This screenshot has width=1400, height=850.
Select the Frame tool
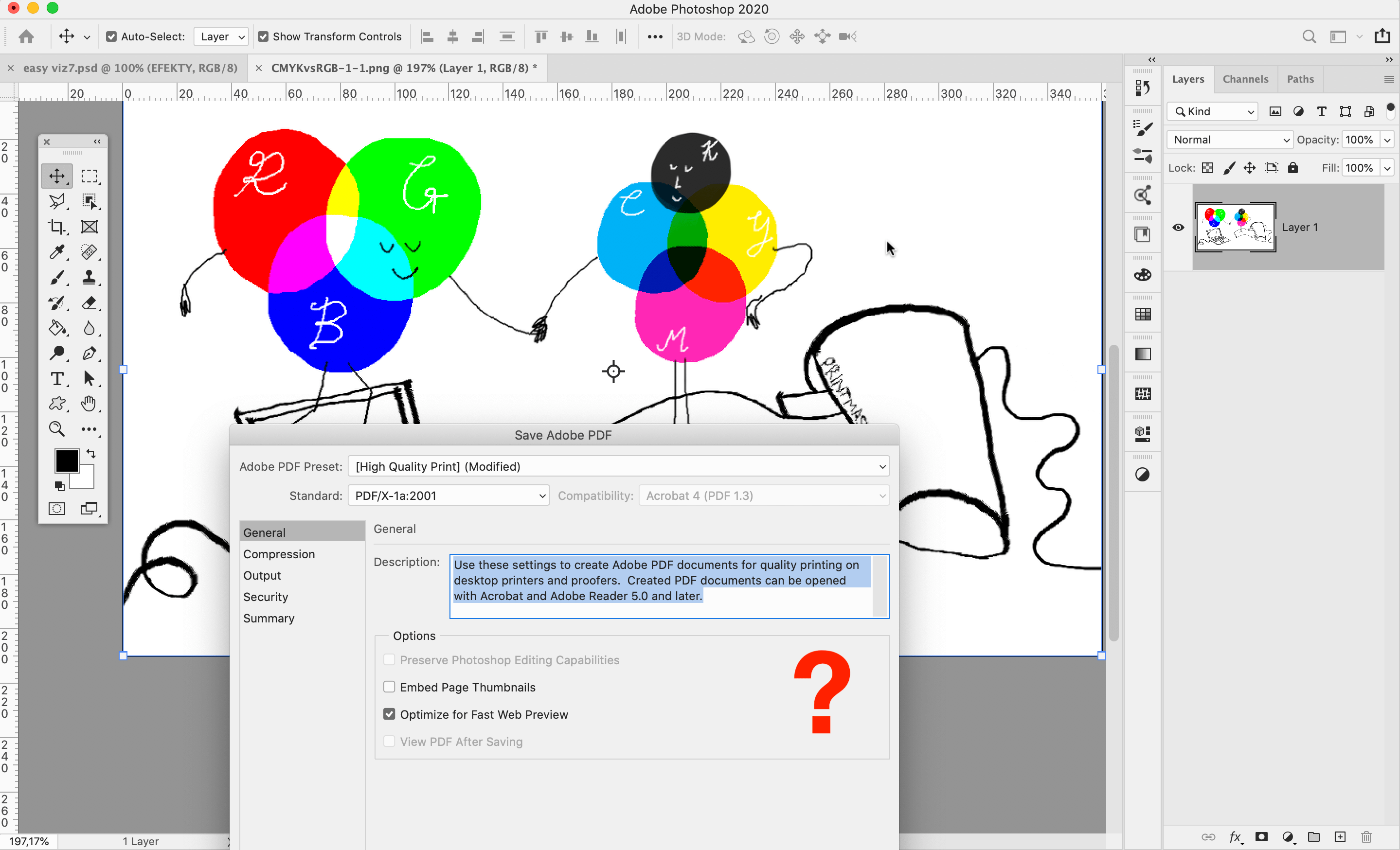point(89,227)
